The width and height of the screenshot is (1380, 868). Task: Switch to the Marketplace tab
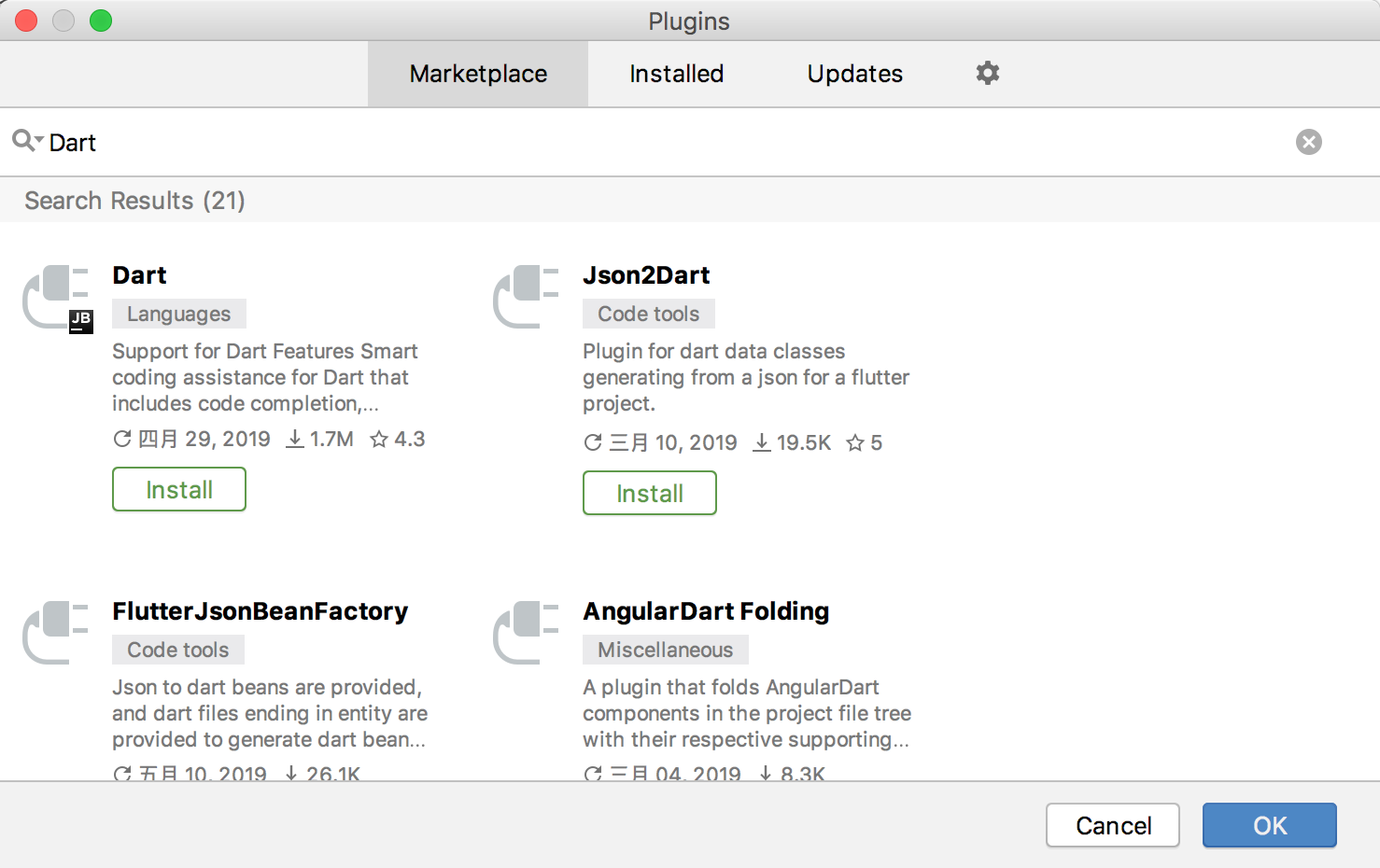(477, 73)
